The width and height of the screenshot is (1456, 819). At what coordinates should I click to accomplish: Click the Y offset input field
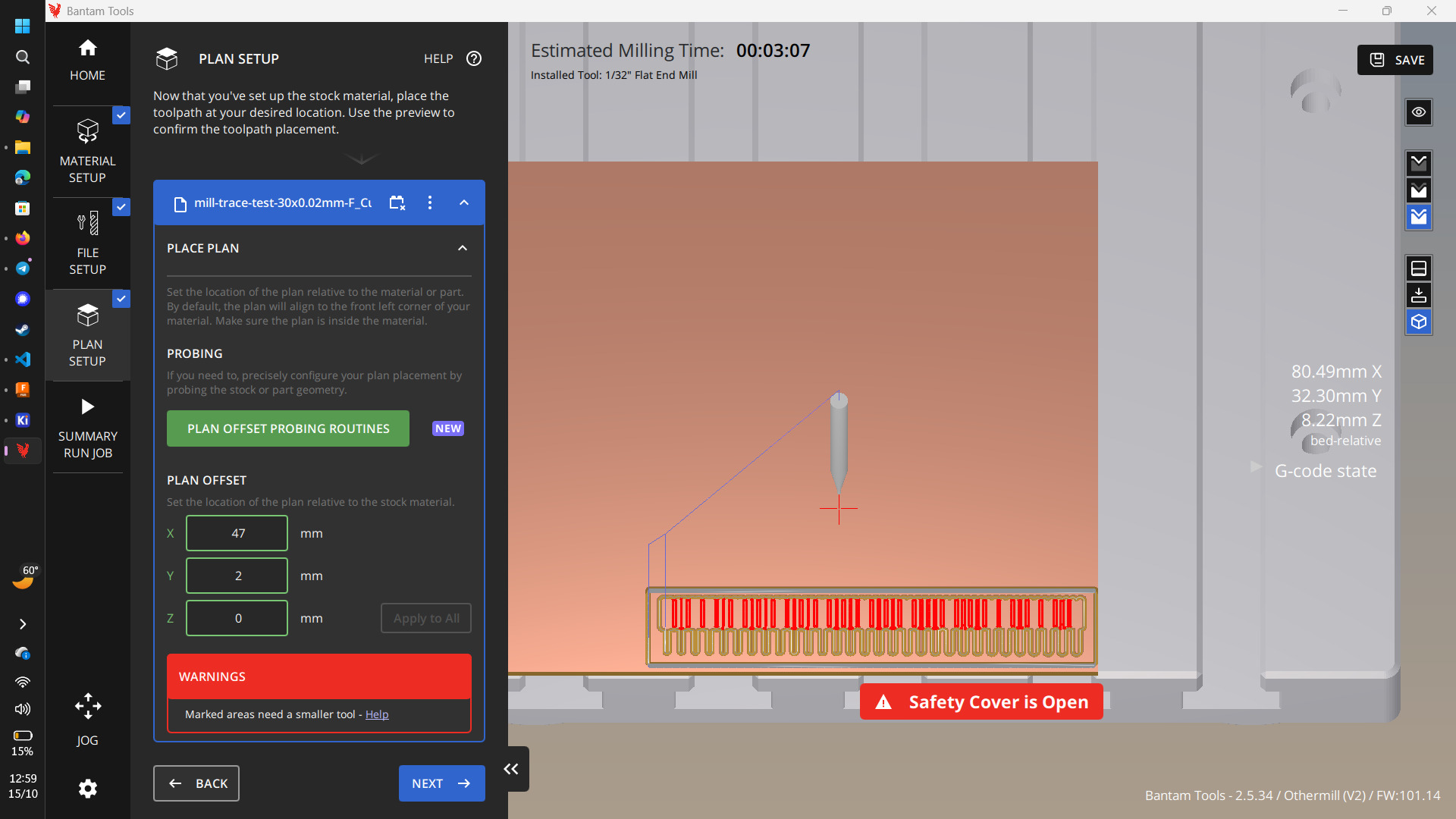pos(237,576)
